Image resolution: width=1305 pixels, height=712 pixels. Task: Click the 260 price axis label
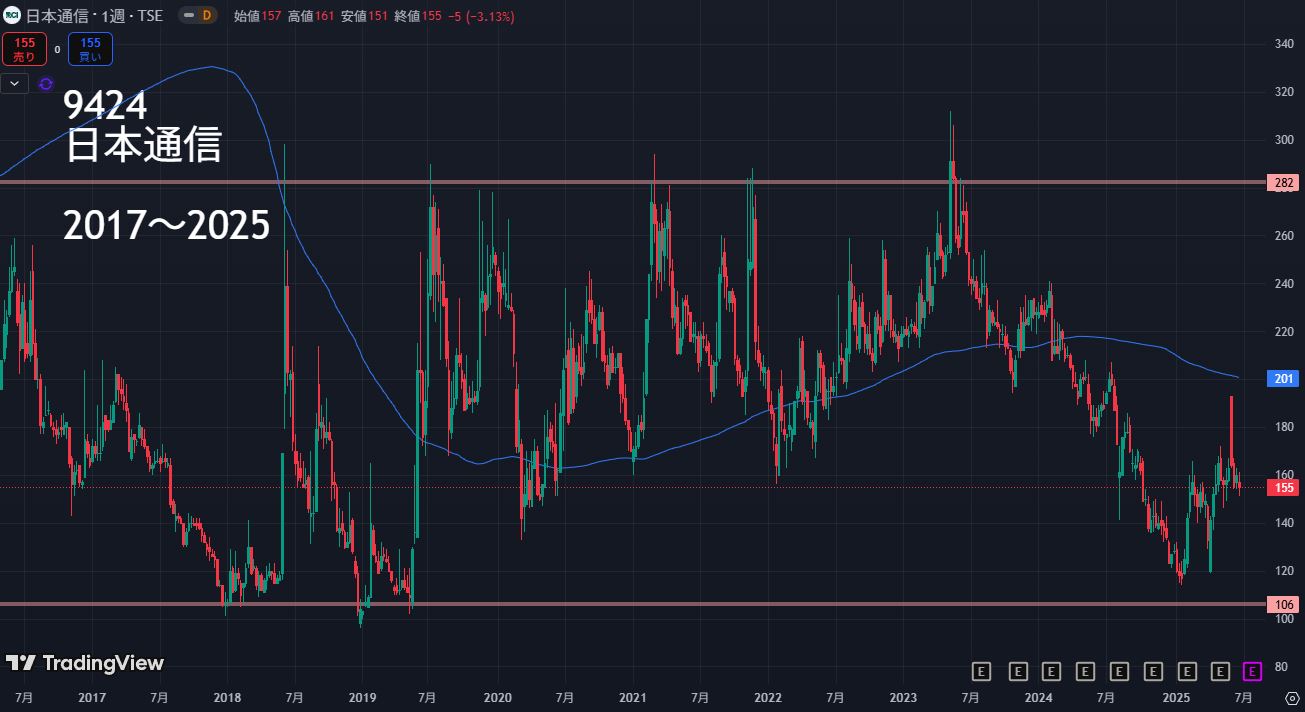tap(1286, 236)
